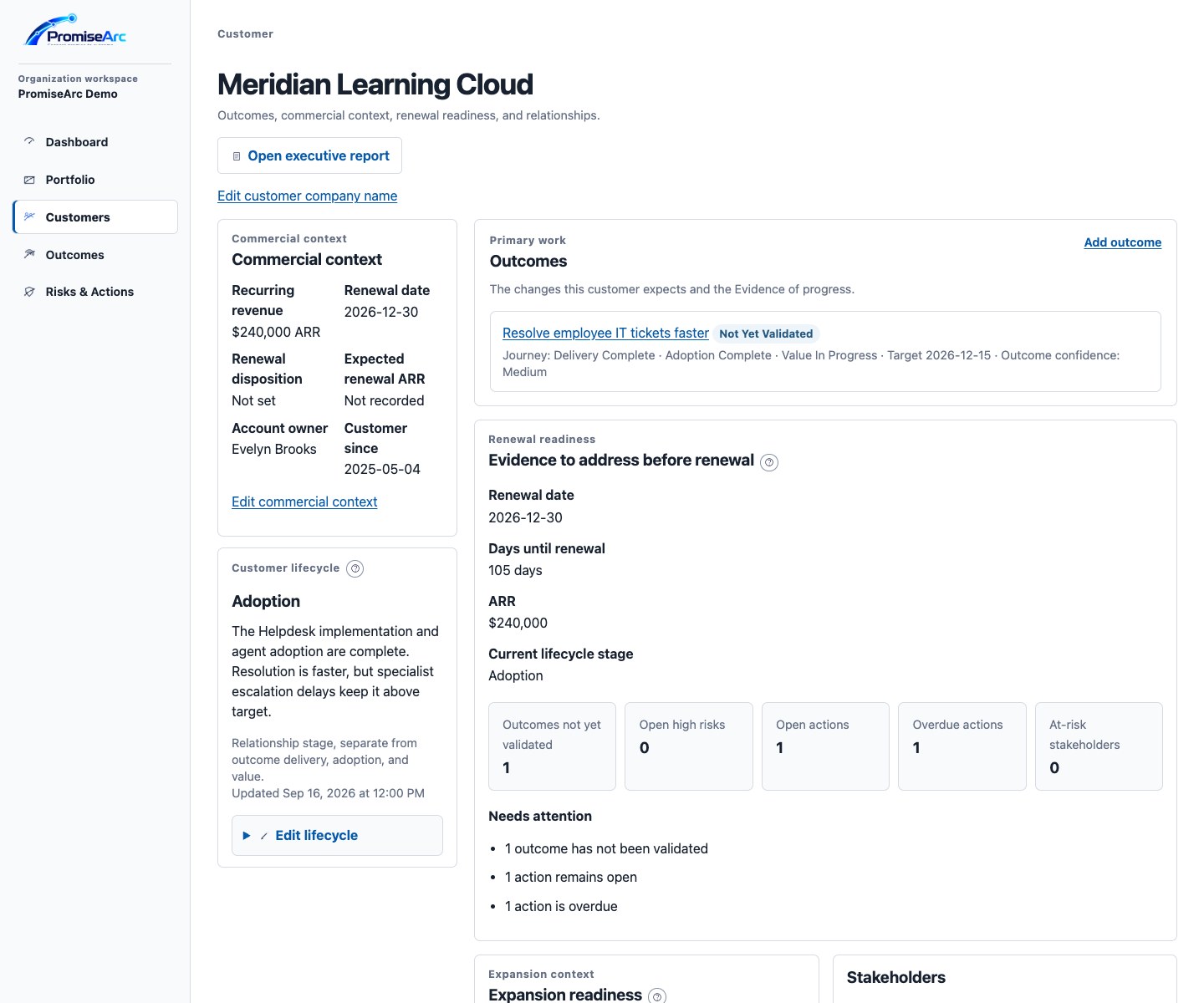Click the Updated Sep 16, 2026 timestamp

point(328,793)
